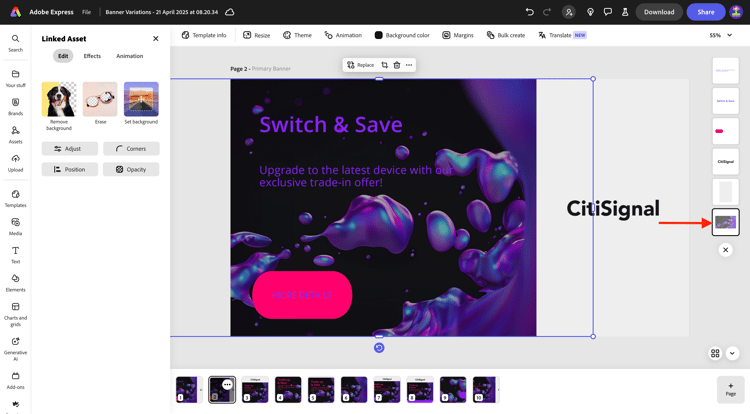Screen dimensions: 750x414
Task: Open the File menu
Action: pos(86,12)
